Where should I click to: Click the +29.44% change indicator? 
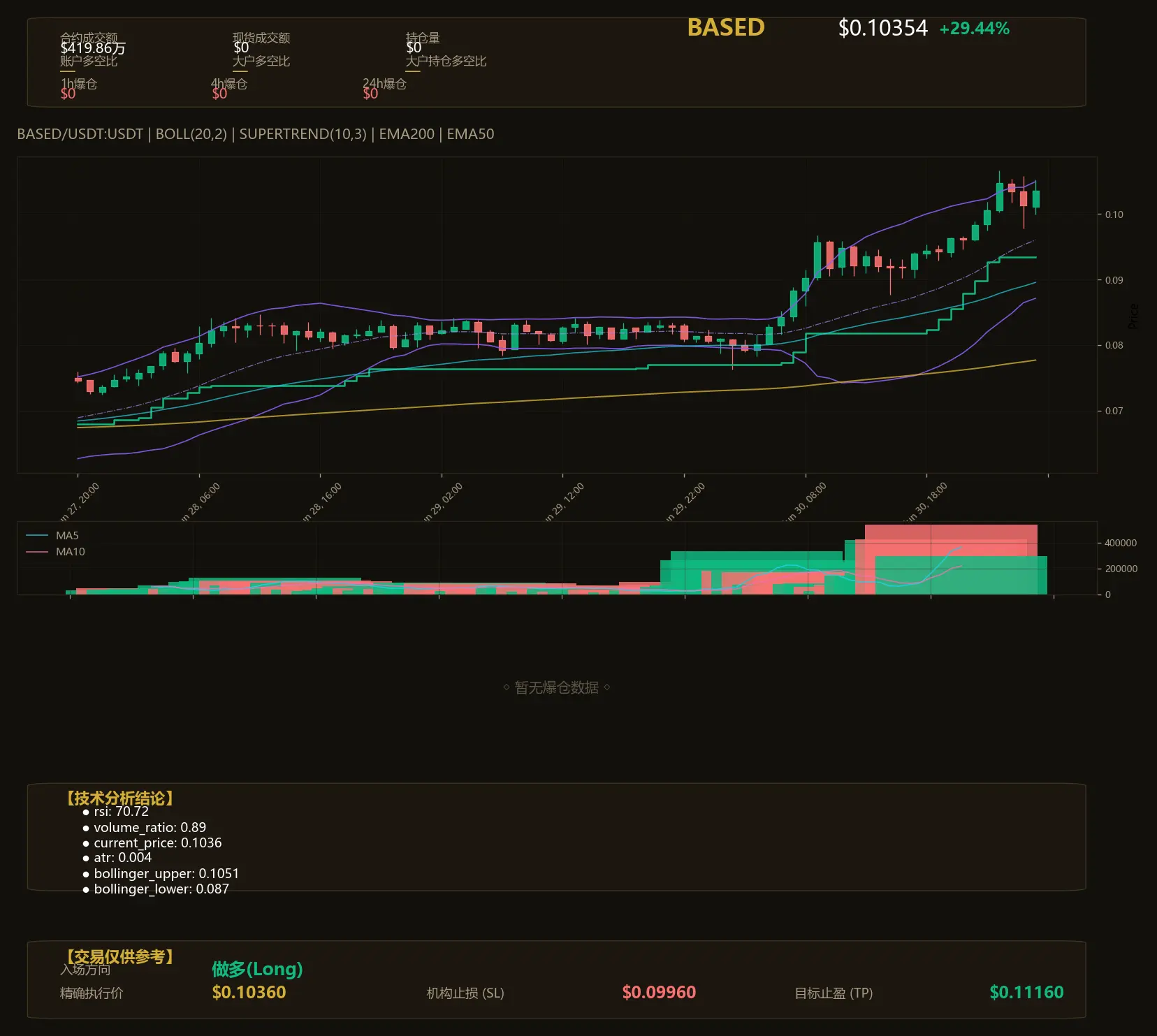pos(974,29)
